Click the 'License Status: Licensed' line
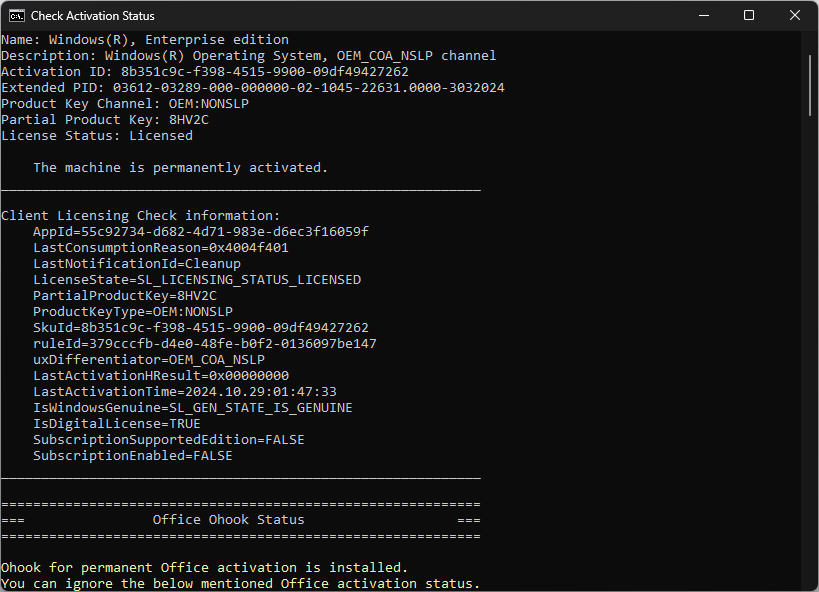 click(x=97, y=136)
